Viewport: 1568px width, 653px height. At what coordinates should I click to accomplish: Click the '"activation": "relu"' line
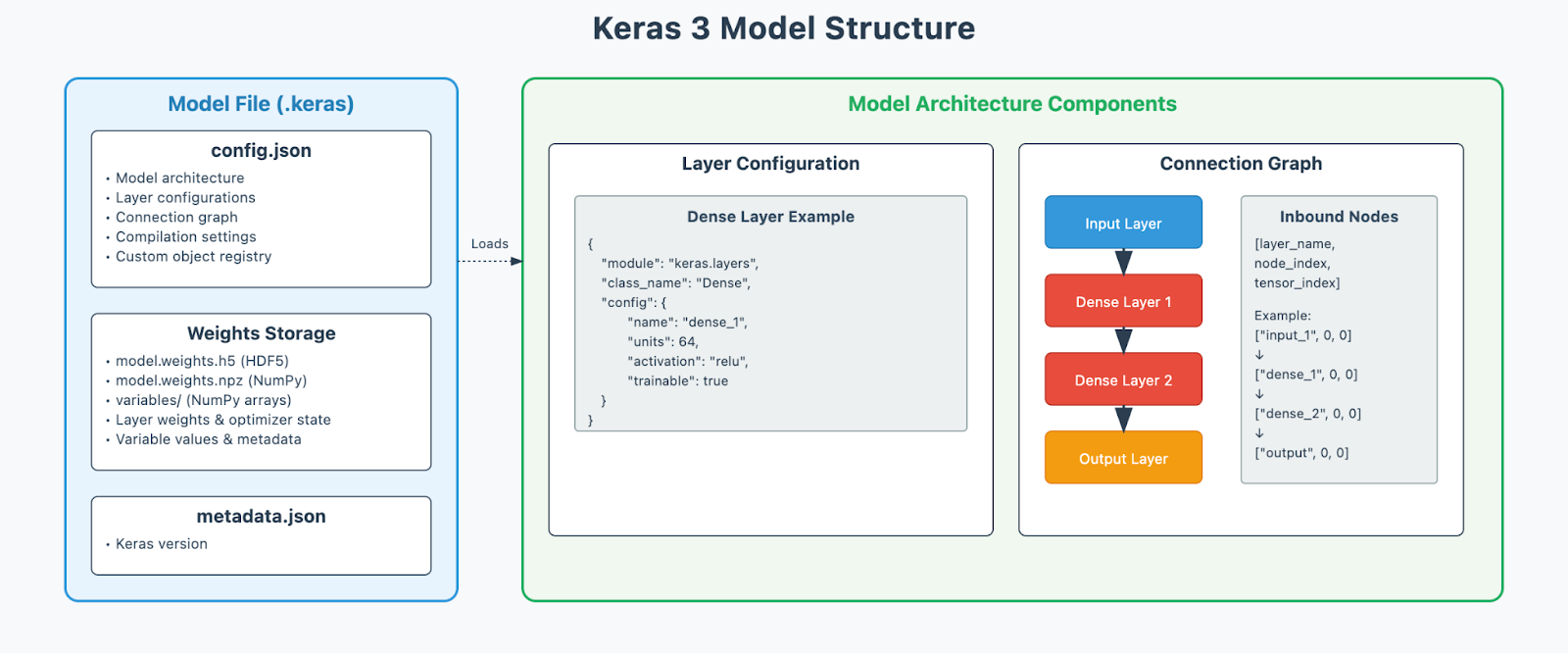(688, 362)
